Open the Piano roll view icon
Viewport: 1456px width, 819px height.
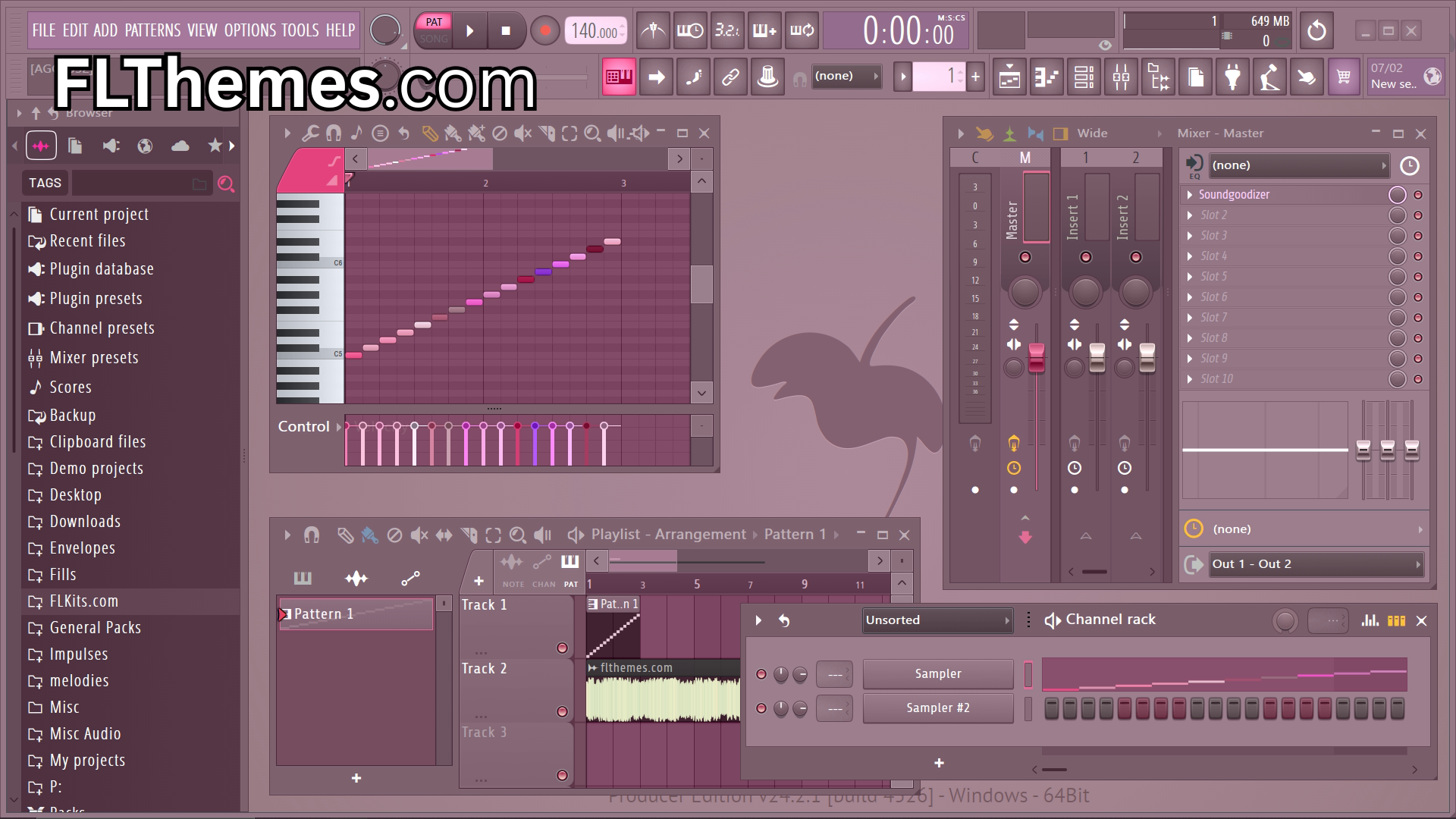tap(1047, 77)
